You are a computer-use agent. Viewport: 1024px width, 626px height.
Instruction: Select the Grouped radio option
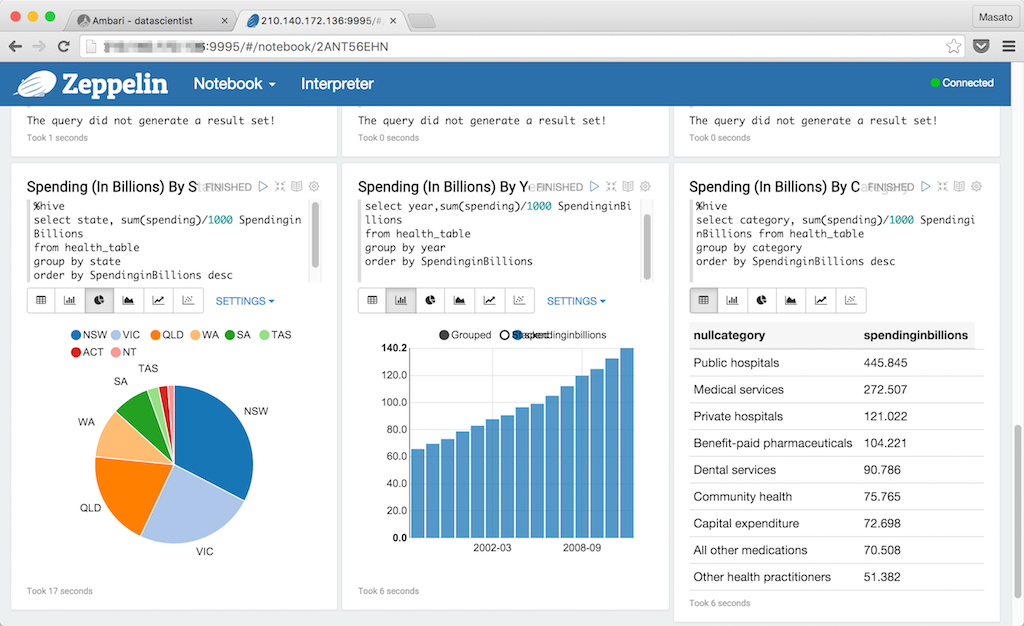(x=444, y=335)
